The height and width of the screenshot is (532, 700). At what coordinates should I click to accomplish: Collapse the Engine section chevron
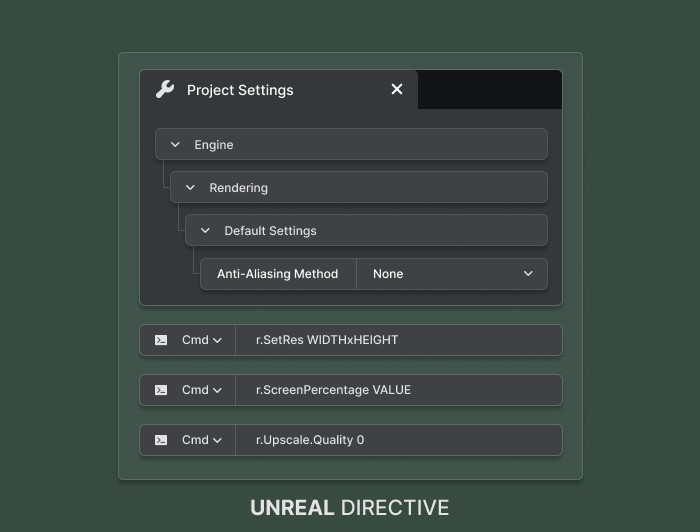coord(176,145)
